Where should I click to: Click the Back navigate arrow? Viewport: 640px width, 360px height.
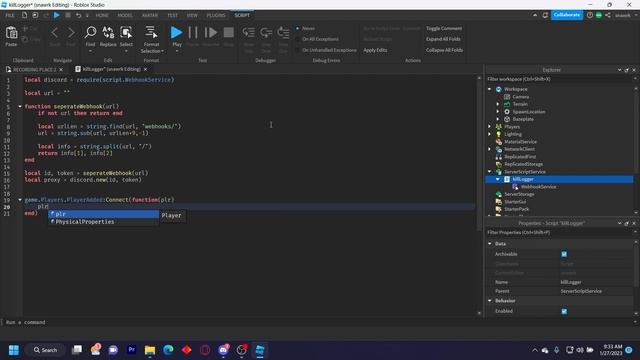click(55, 33)
